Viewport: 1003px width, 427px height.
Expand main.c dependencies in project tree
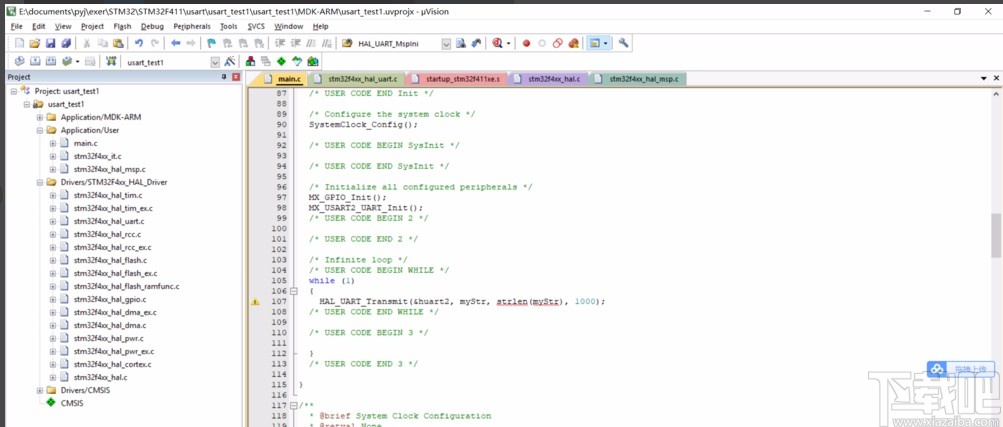[x=52, y=143]
